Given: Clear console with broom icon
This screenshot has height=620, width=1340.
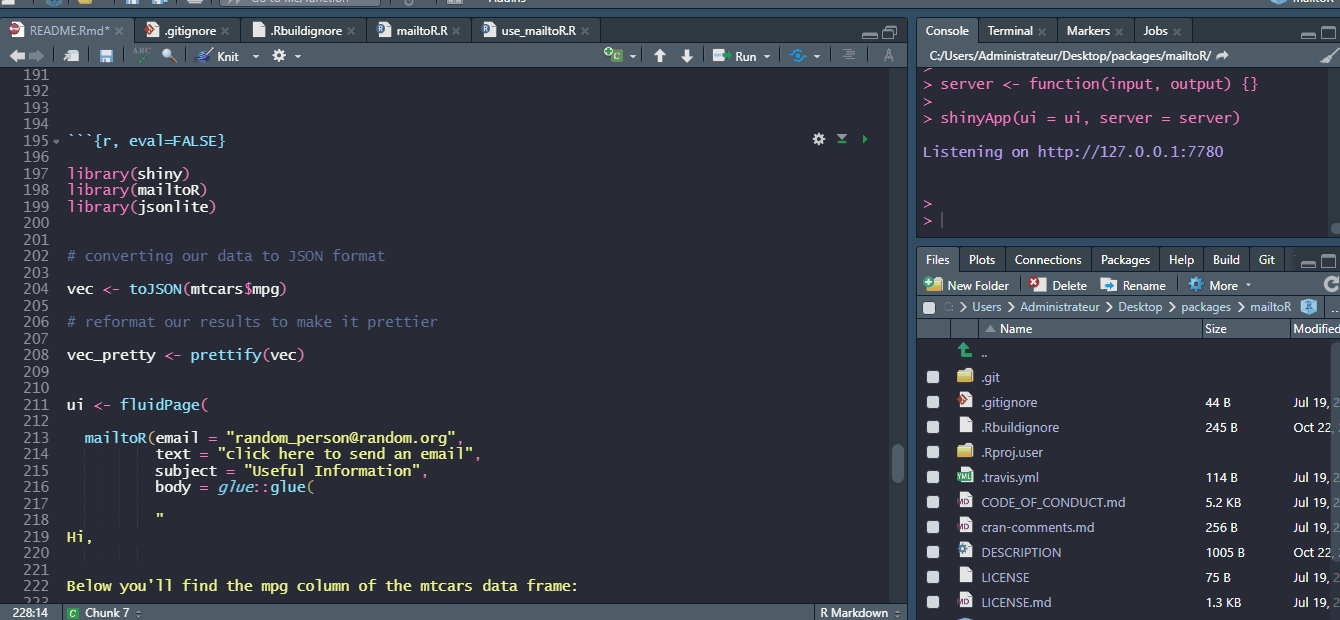Looking at the screenshot, I should click(x=1327, y=56).
